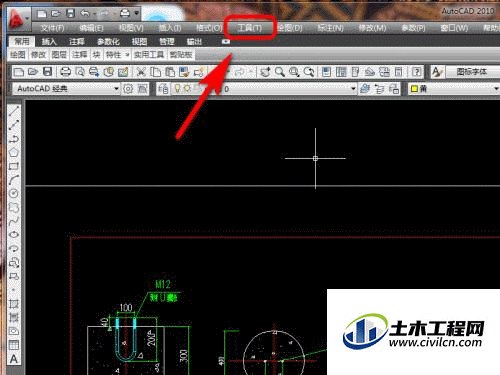Open the AutoCAD application menu logo
This screenshot has width=500, height=375.
[x=16, y=19]
